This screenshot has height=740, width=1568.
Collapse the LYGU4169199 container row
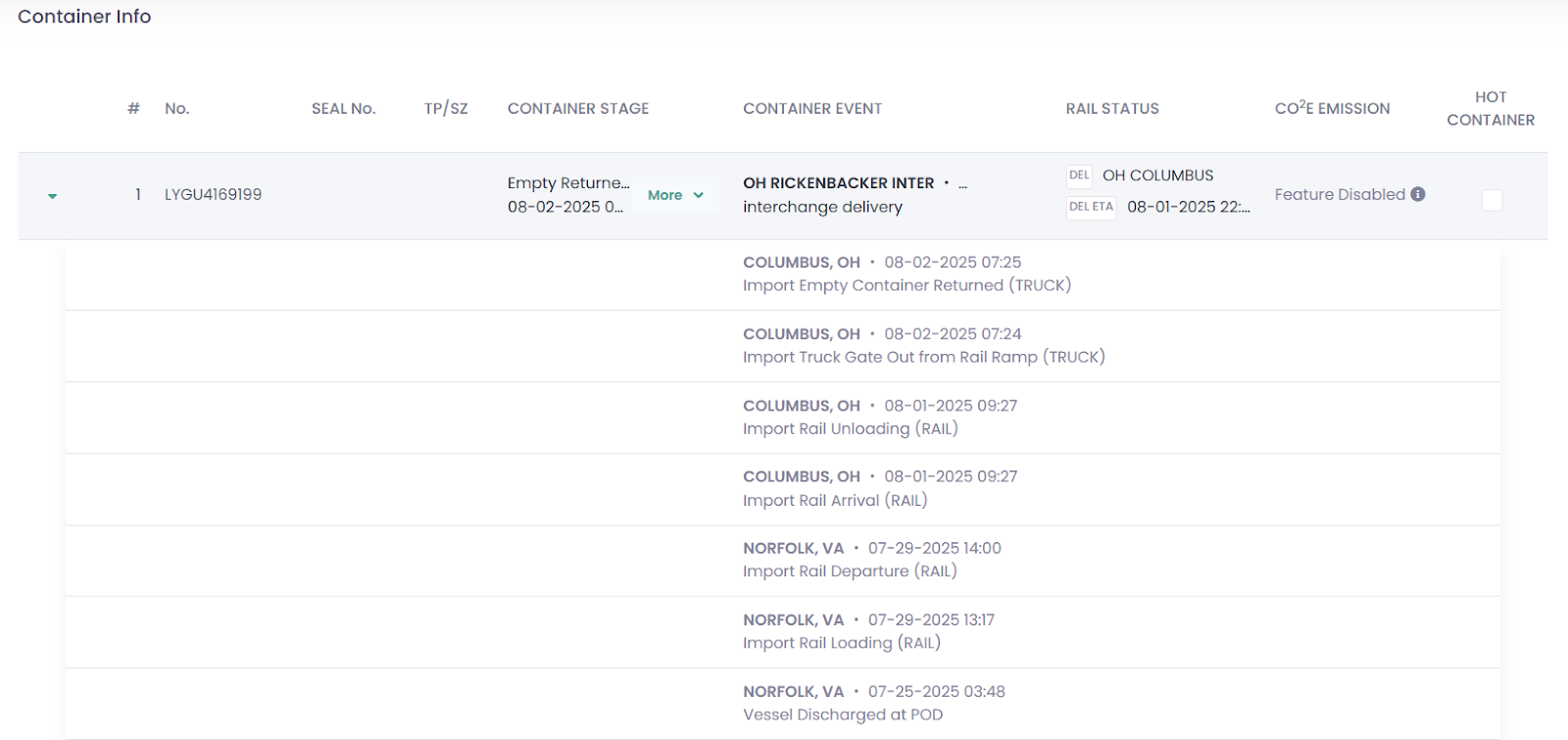pyautogui.click(x=53, y=196)
